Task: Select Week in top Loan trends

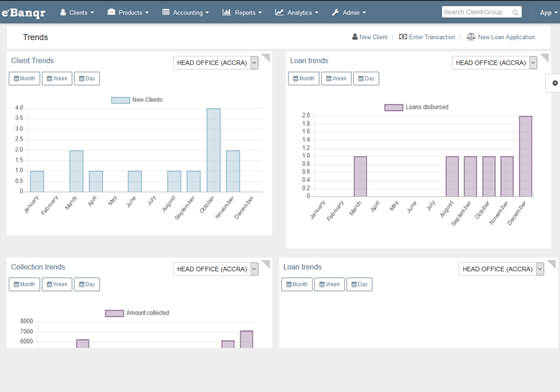Action: click(336, 79)
